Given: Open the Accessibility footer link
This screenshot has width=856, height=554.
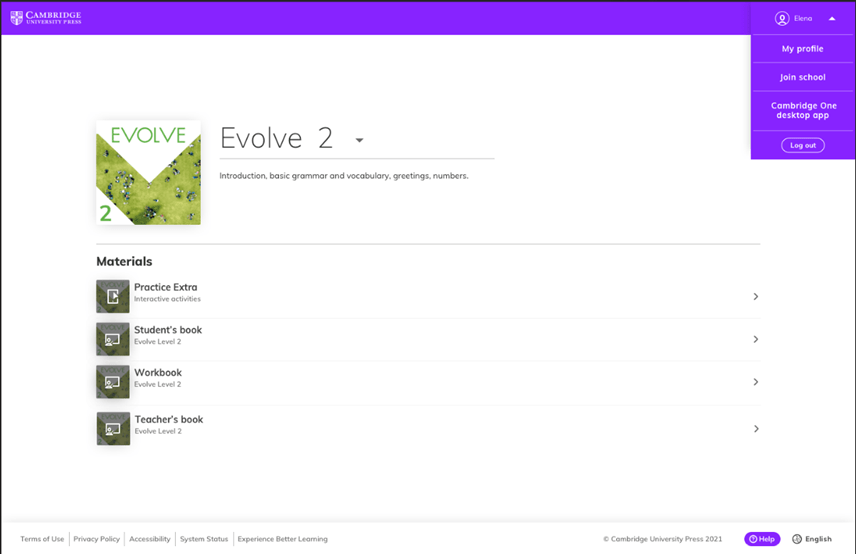Looking at the screenshot, I should 150,539.
